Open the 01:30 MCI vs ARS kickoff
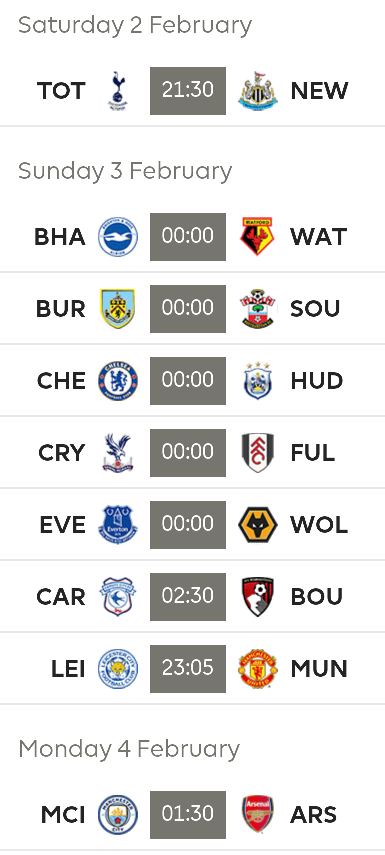The width and height of the screenshot is (385, 855). point(188,815)
